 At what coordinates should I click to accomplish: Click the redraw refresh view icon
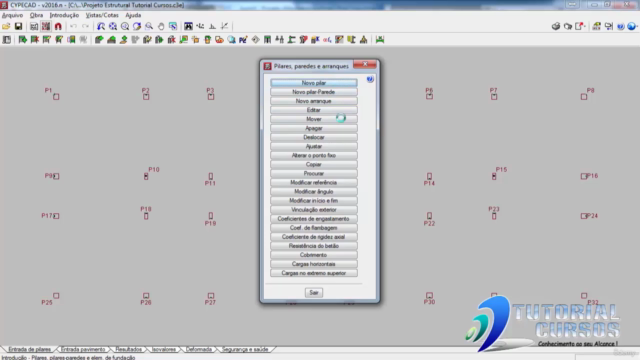[x=137, y=26]
